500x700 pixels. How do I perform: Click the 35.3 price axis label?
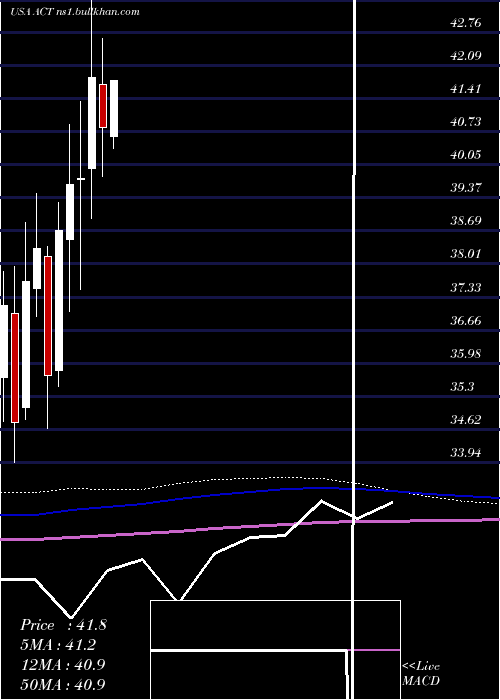(x=462, y=387)
